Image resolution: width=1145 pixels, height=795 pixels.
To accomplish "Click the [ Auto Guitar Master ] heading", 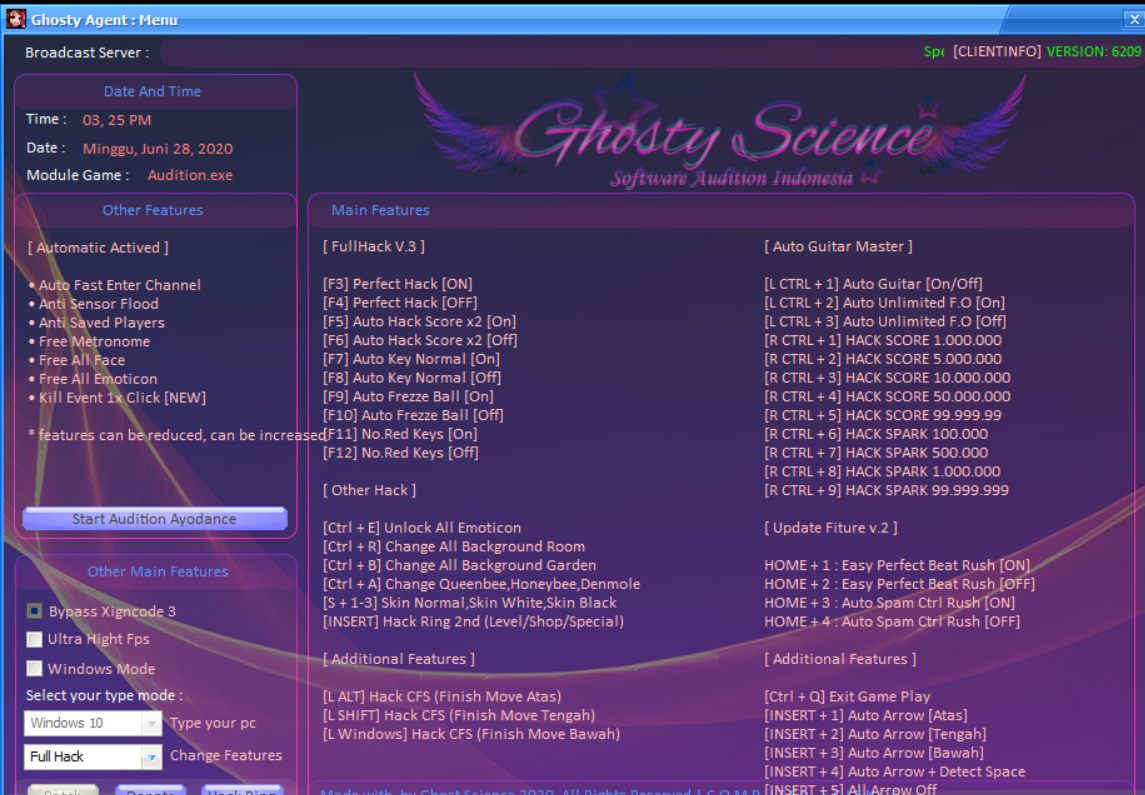I will 838,247.
